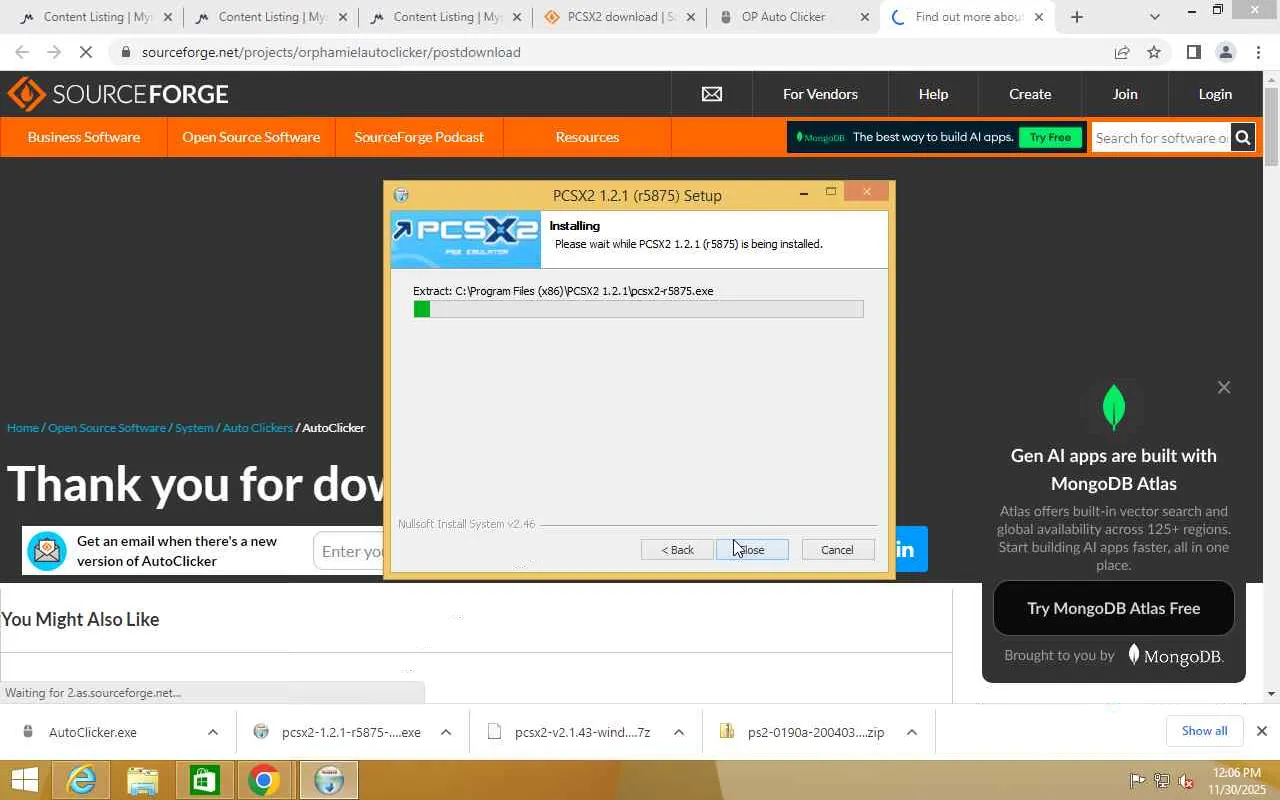This screenshot has width=1280, height=800.
Task: Expand AutoClicker.exe download options
Action: [x=213, y=732]
